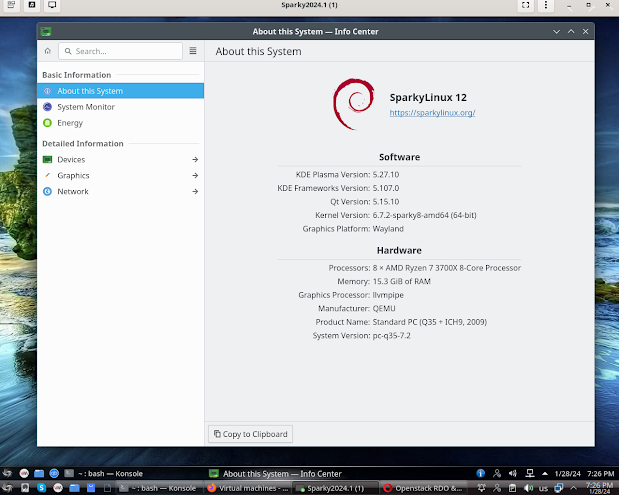Screen dimensions: 619x495
Task: Expand the Devices arrow
Action: click(195, 159)
